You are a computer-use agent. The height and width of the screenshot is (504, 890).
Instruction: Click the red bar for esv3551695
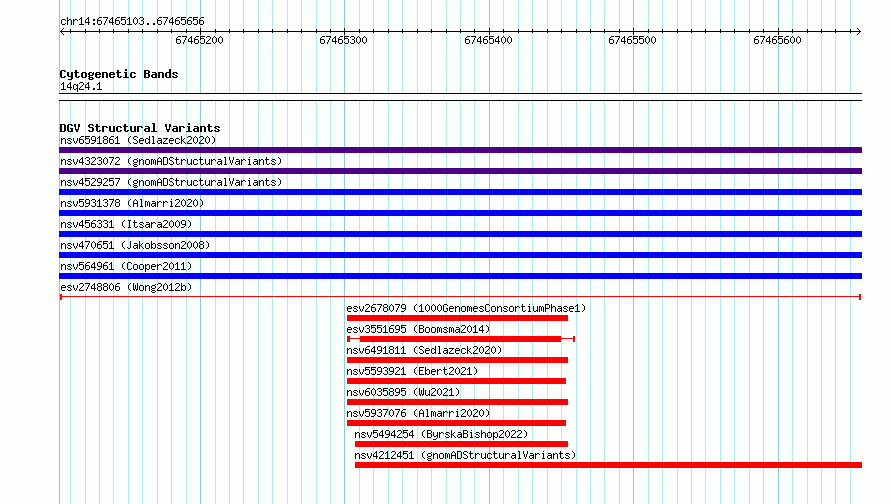[x=460, y=339]
